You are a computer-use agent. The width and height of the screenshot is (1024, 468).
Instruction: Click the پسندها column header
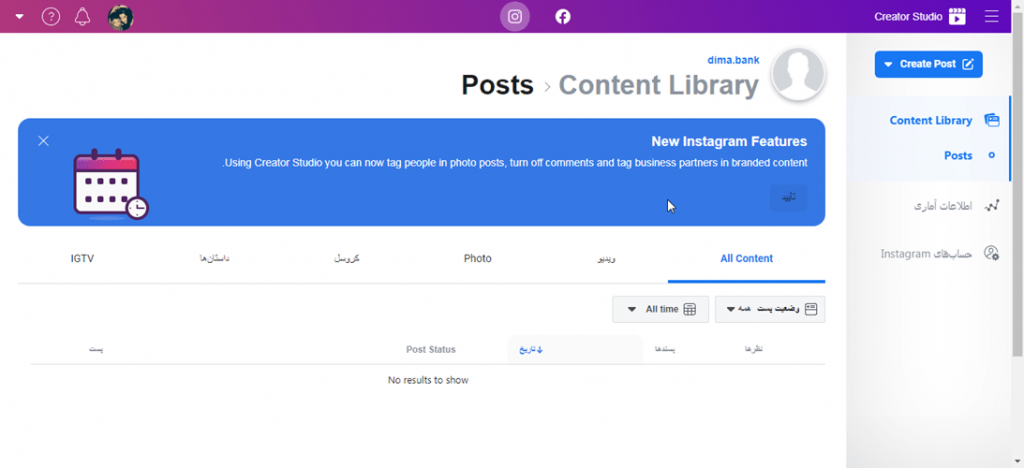tap(664, 350)
